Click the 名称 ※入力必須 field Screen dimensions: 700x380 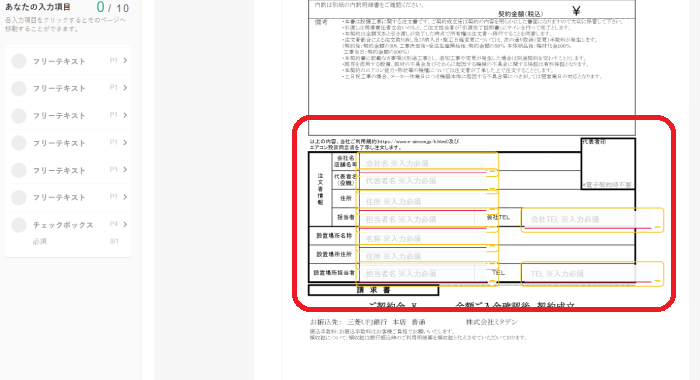pos(427,238)
